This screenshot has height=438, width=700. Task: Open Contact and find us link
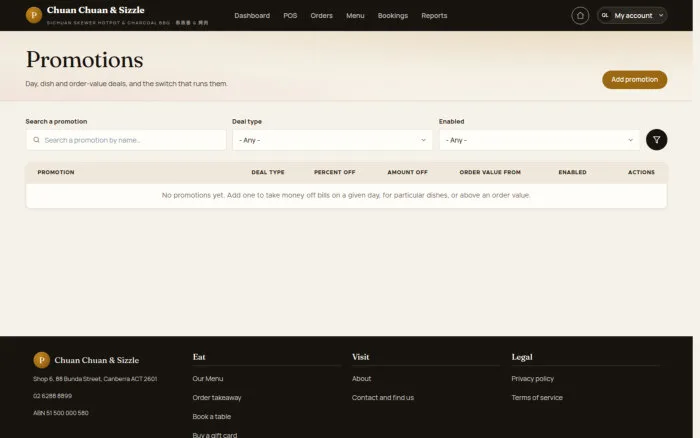tap(383, 397)
